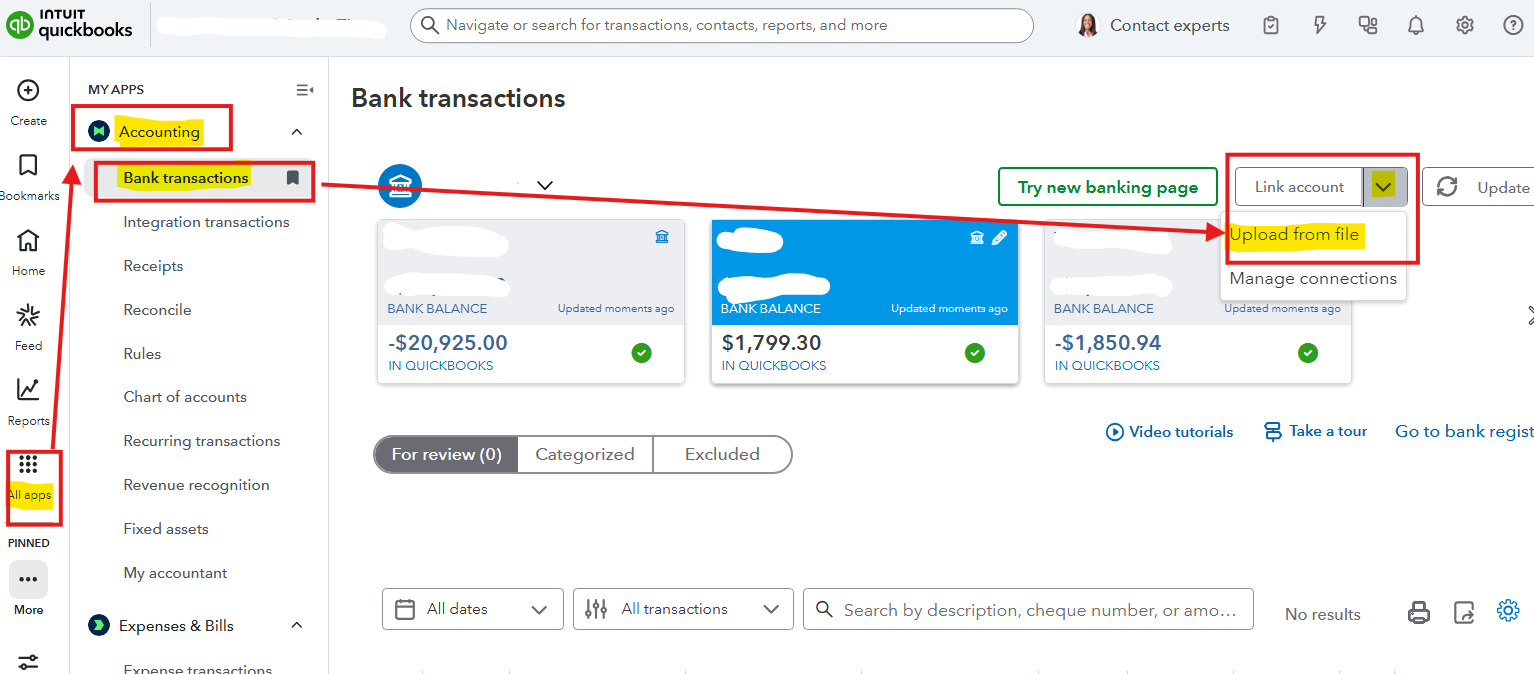Open the All dates dropdown
1534x674 pixels.
(472, 609)
